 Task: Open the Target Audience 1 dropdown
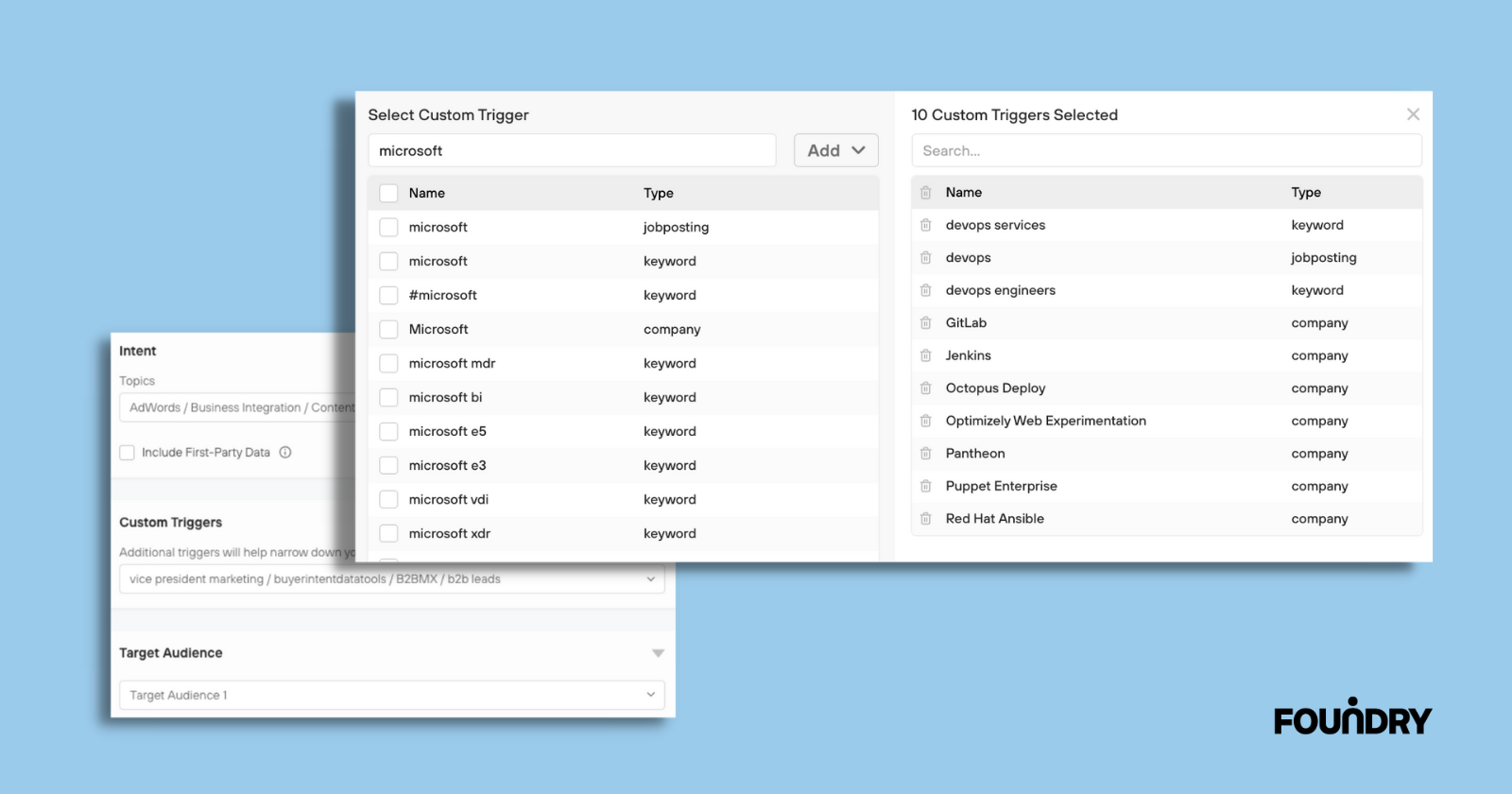[x=392, y=695]
